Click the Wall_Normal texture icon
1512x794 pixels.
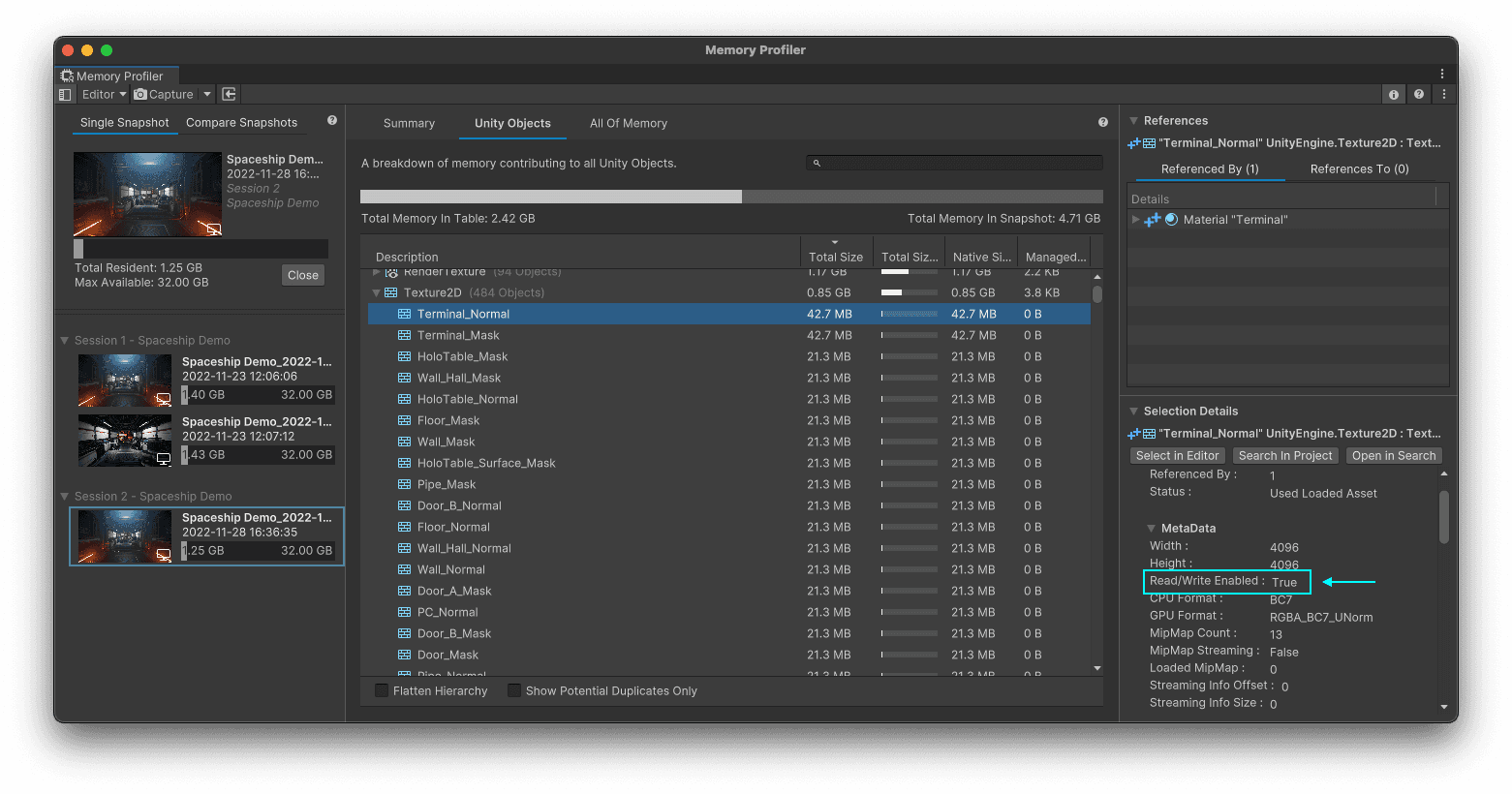tap(404, 569)
